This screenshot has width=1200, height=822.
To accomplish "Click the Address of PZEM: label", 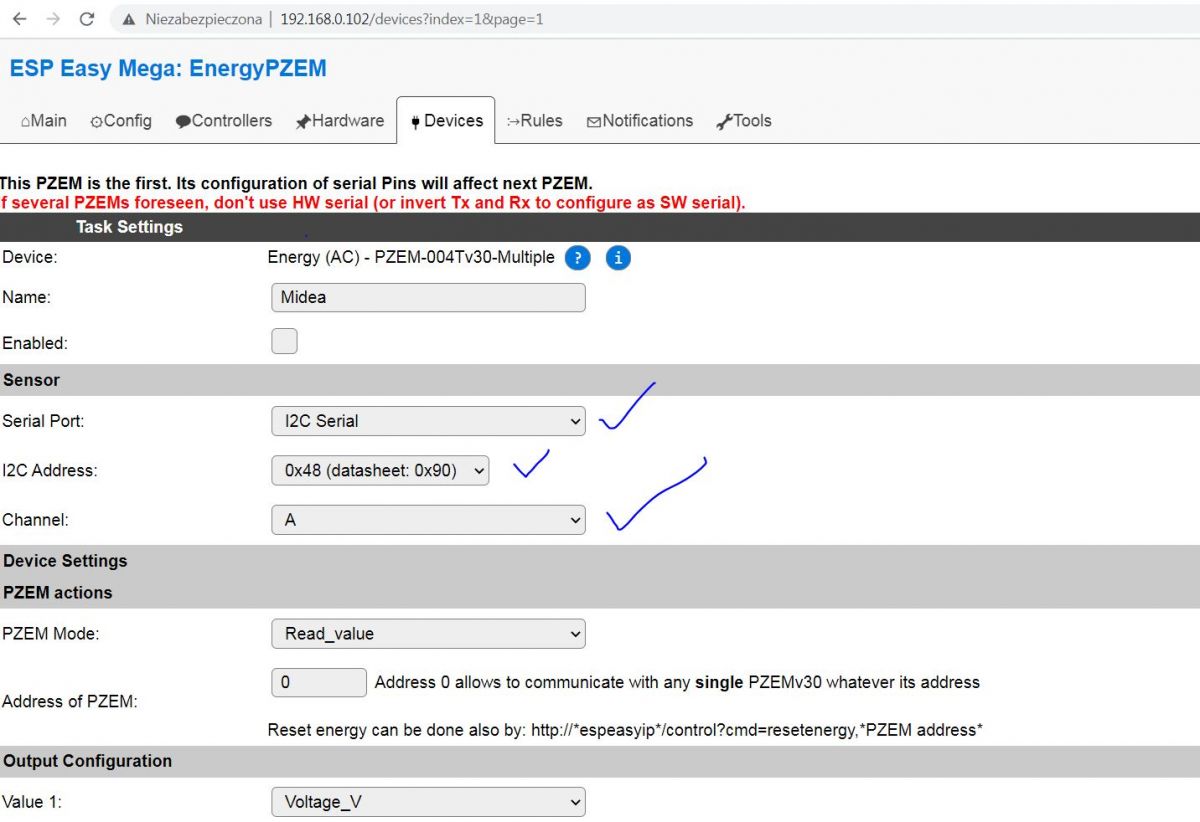I will [70, 701].
